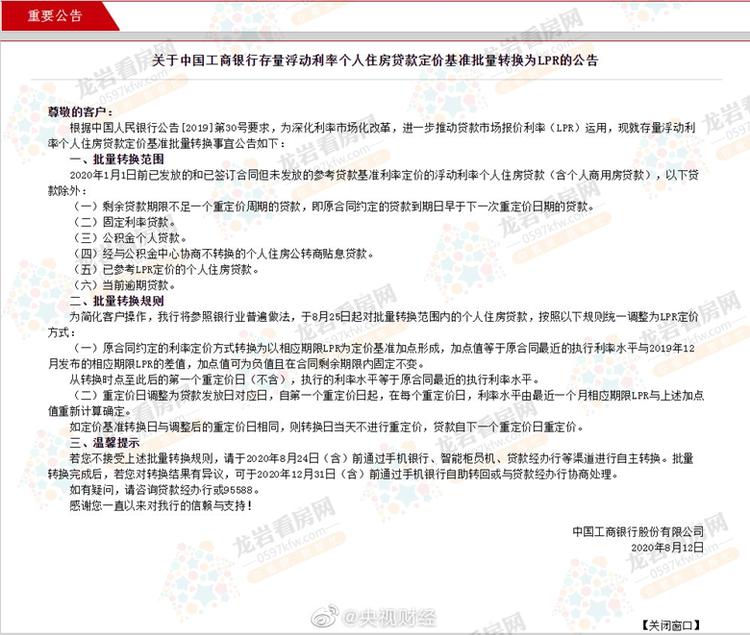Click line （五）已参考LPR定价的个人住房贷款

pos(166,269)
